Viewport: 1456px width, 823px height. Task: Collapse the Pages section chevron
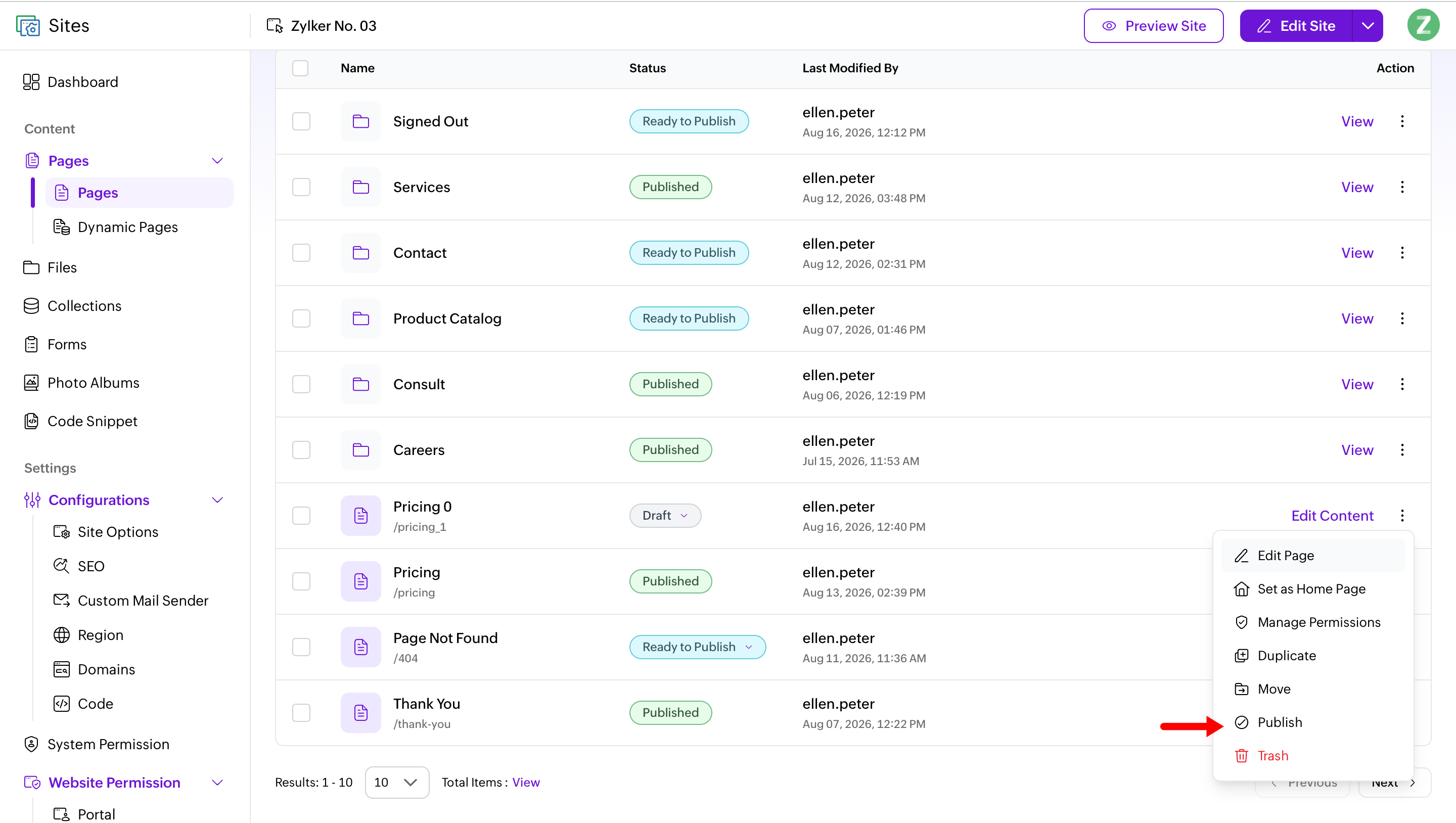[x=217, y=161]
